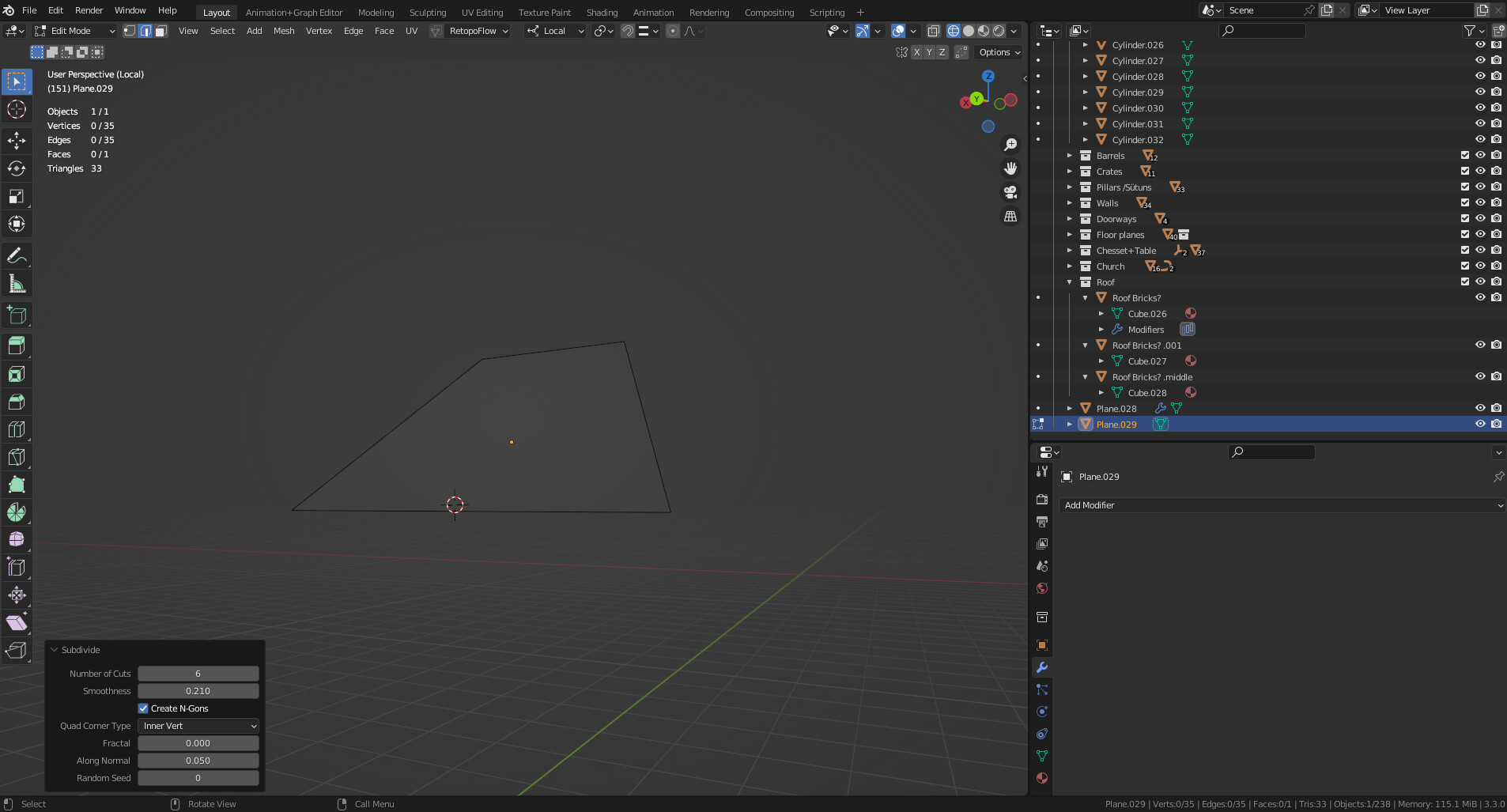Viewport: 1507px width, 812px height.
Task: Collapse the Subdivide operator panel
Action: [x=53, y=649]
